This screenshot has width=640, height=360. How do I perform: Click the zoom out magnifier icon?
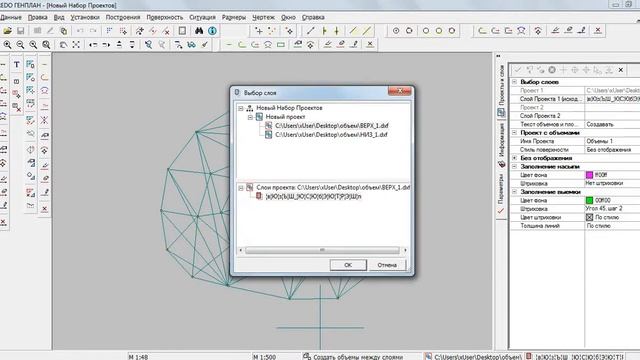tap(20, 44)
